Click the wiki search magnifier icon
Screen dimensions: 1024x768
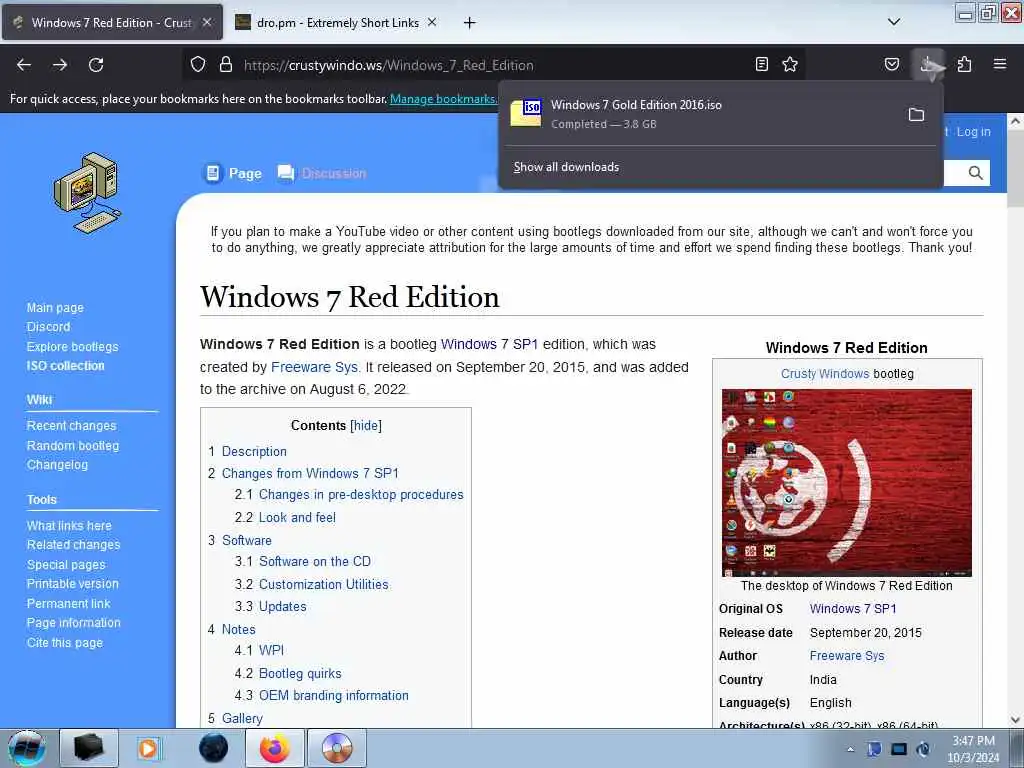coord(976,173)
